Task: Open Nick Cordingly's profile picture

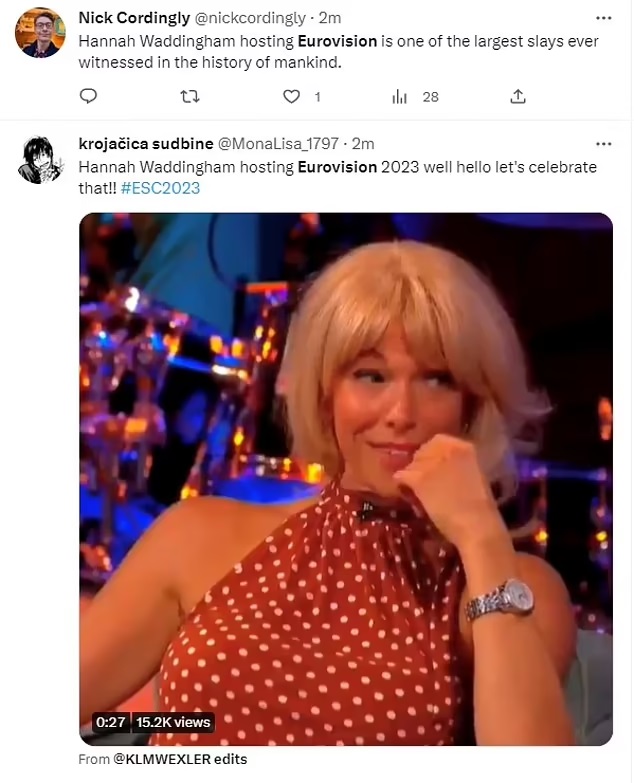Action: tap(40, 33)
